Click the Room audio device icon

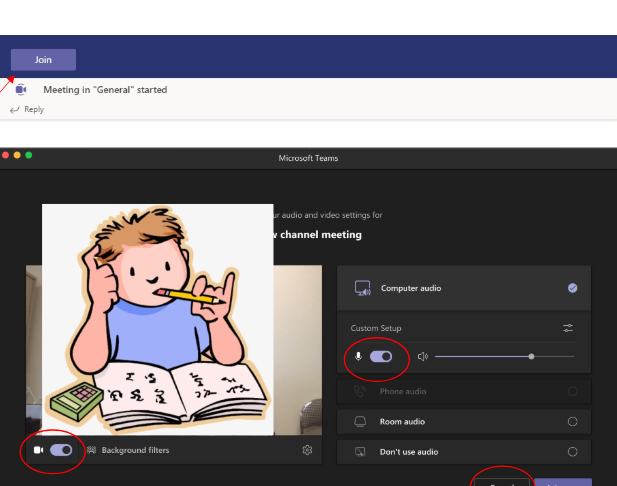[x=360, y=421]
